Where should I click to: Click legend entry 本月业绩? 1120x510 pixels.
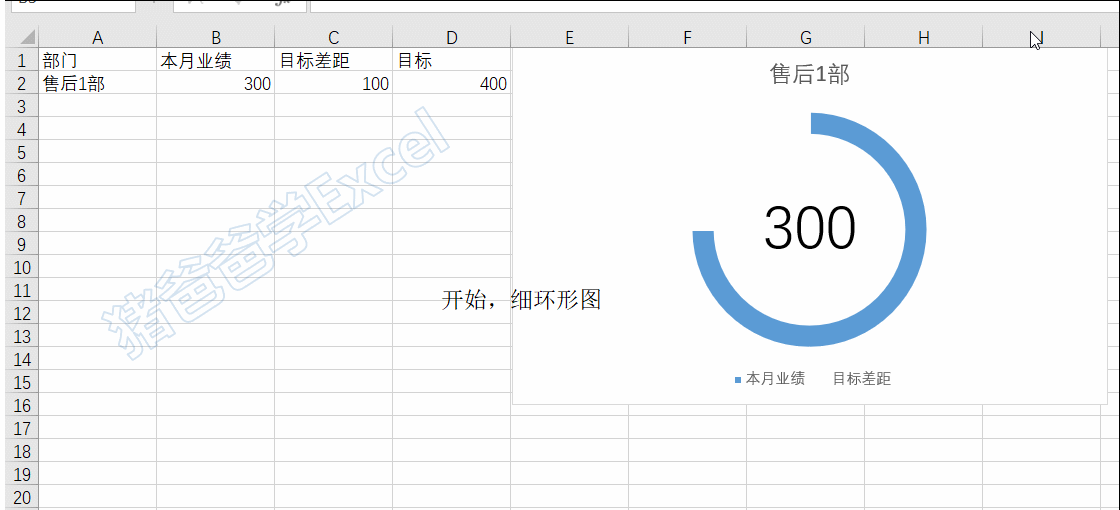(770, 379)
